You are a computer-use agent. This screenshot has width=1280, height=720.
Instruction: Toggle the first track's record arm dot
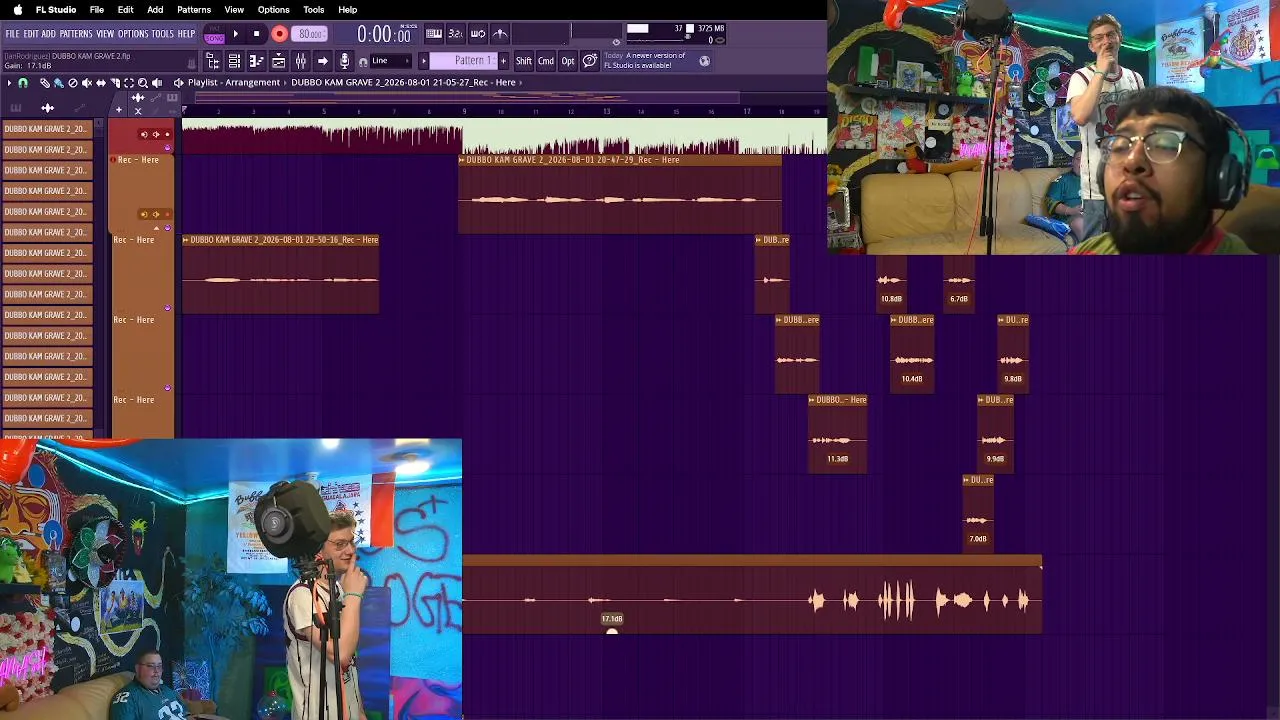[x=167, y=134]
